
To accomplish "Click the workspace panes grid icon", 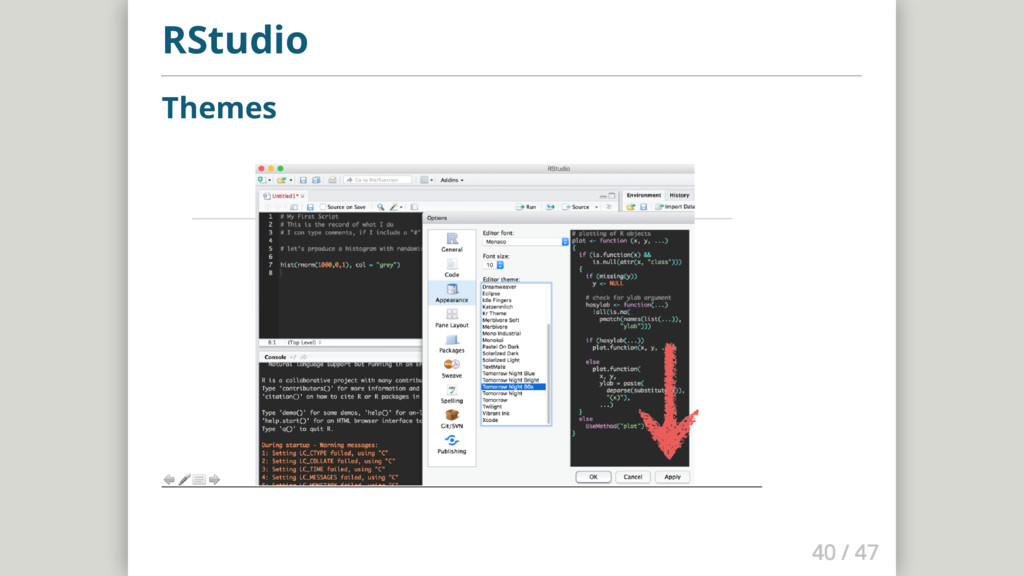I will tap(424, 180).
